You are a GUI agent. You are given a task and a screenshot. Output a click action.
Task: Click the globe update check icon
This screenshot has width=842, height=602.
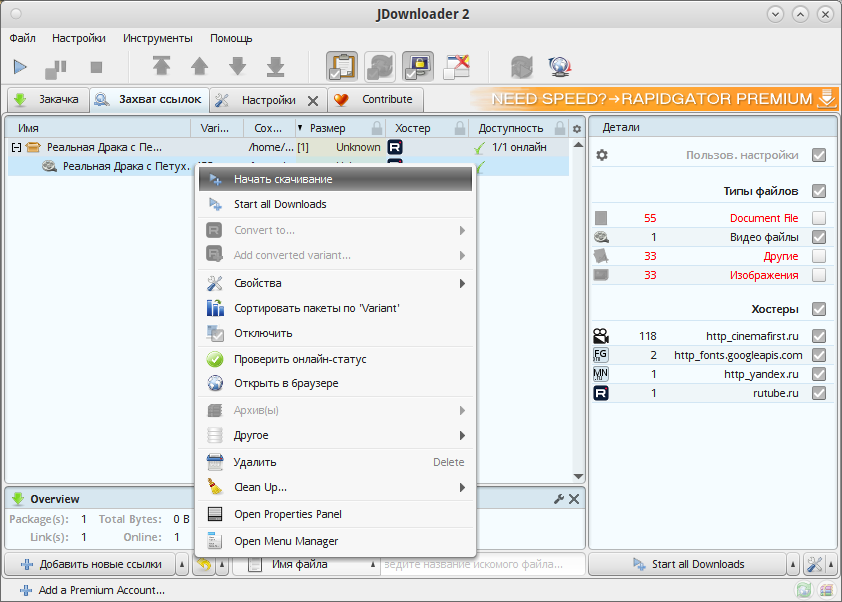[560, 67]
